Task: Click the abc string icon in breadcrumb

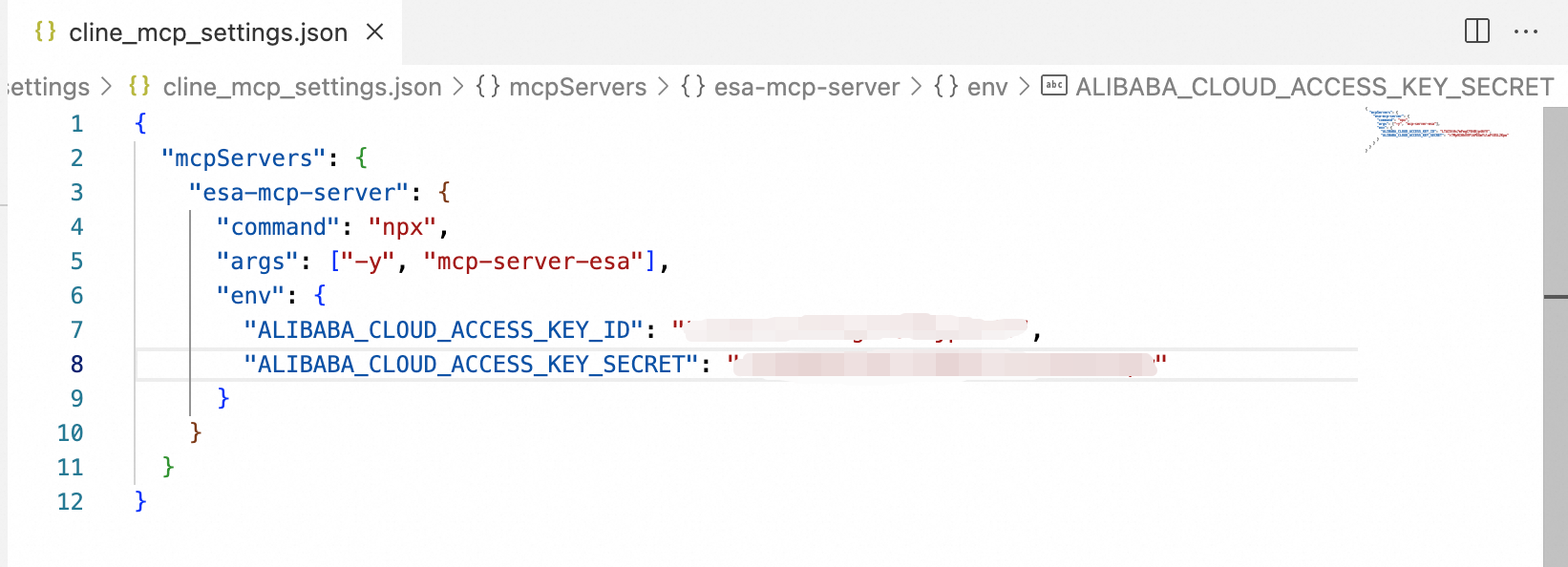Action: [1053, 86]
